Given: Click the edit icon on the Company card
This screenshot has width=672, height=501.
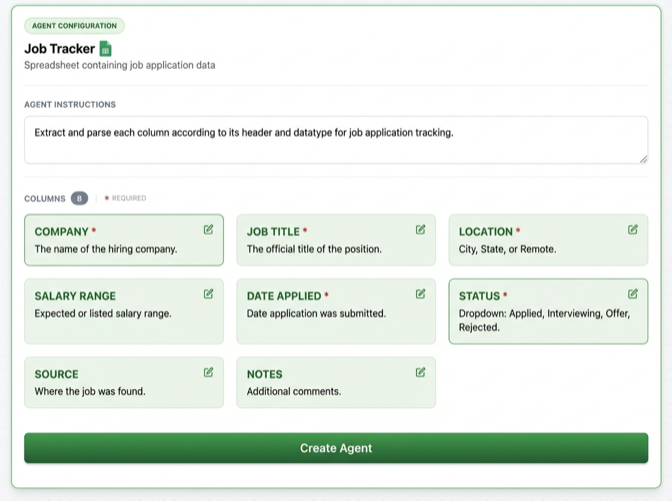Looking at the screenshot, I should (x=208, y=229).
